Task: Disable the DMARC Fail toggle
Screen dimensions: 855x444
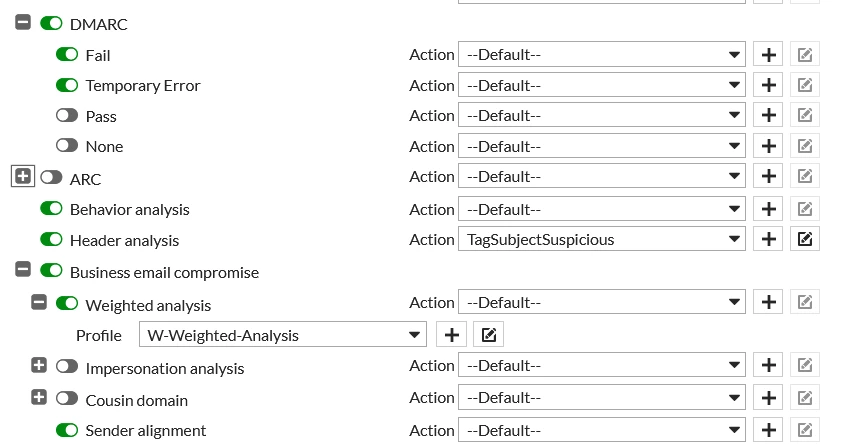Action: point(67,55)
